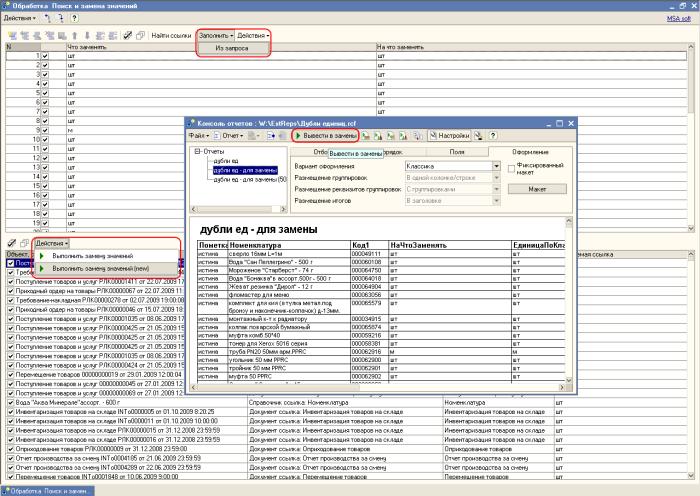Click the Вывести в замены button
The width and height of the screenshot is (700, 496).
[x=325, y=135]
